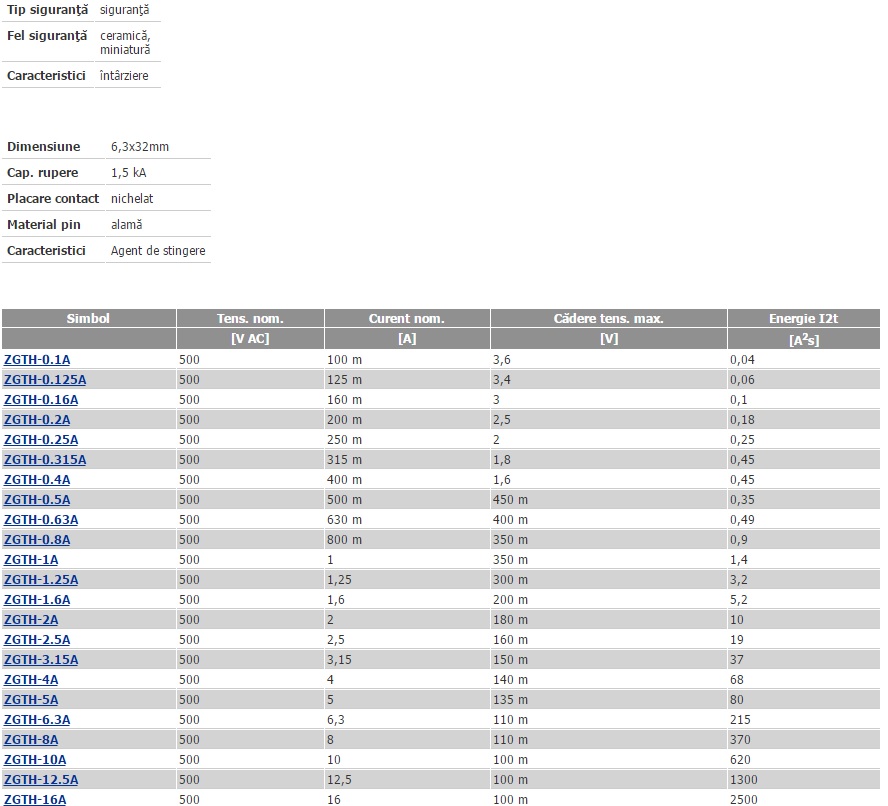Viewport: 888px width, 806px height.
Task: Select the ZGTH-0.25A product link
Action: (41, 440)
